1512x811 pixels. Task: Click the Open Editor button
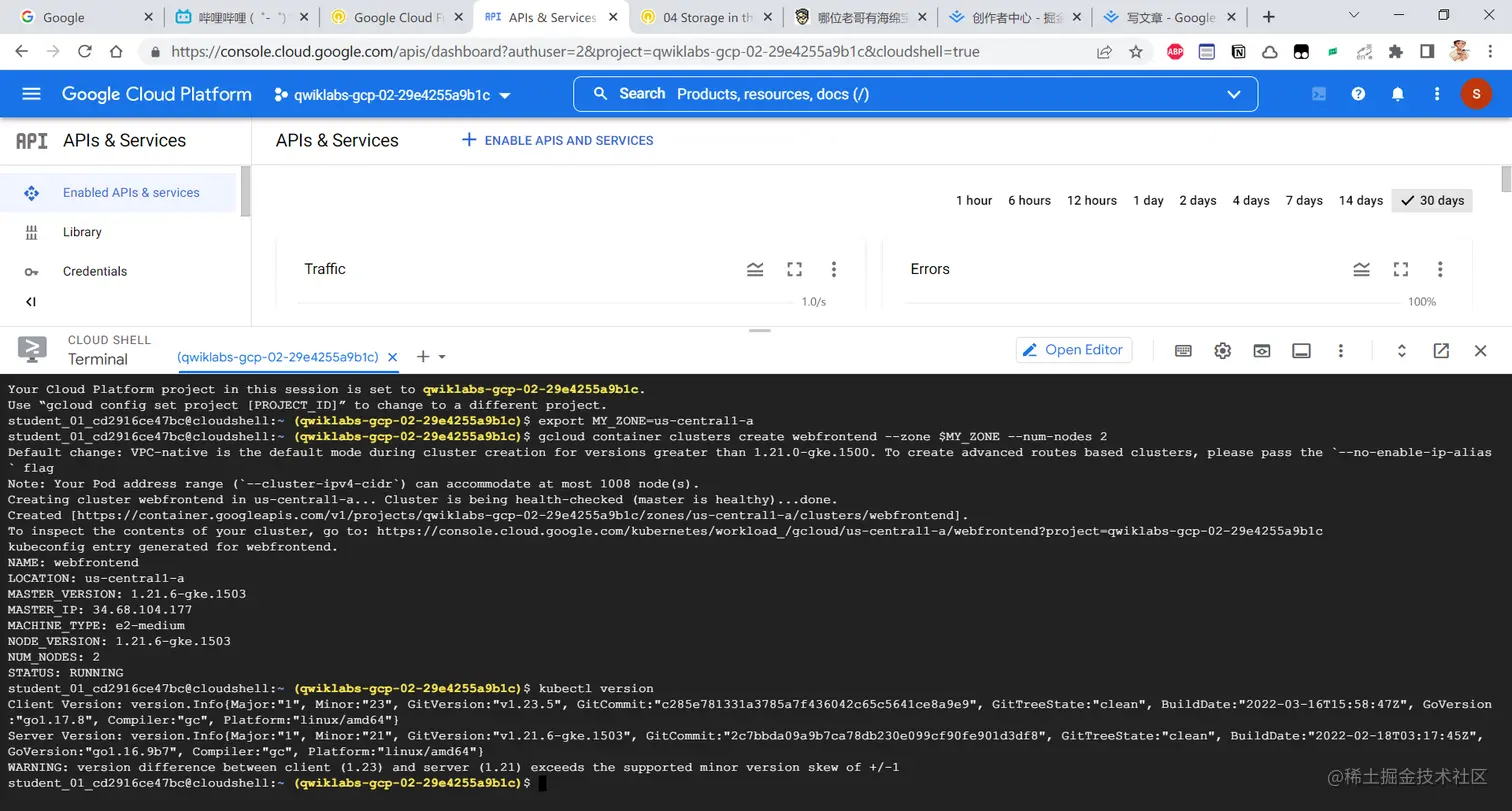(x=1074, y=350)
